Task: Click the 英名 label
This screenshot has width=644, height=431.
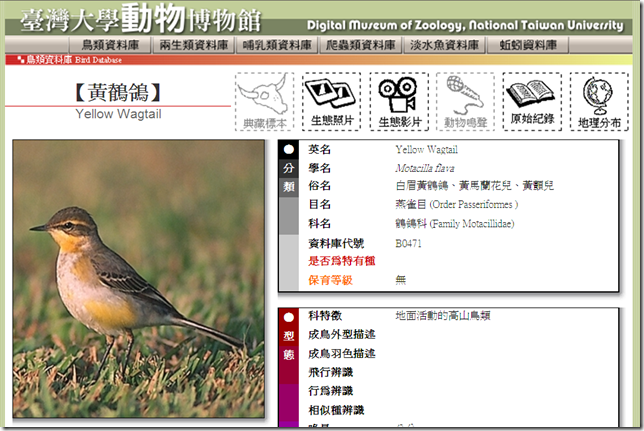Action: (x=320, y=150)
